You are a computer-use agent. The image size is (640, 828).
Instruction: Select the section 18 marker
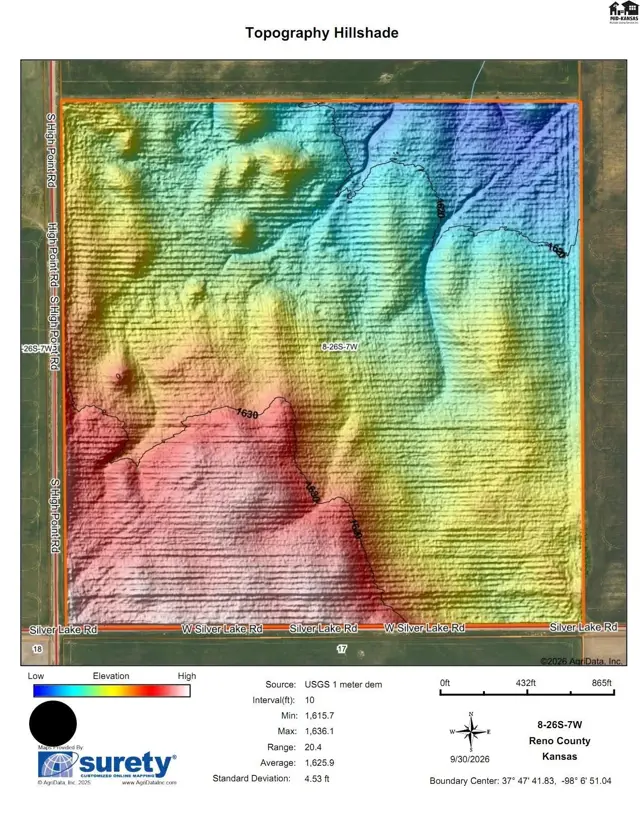click(37, 649)
